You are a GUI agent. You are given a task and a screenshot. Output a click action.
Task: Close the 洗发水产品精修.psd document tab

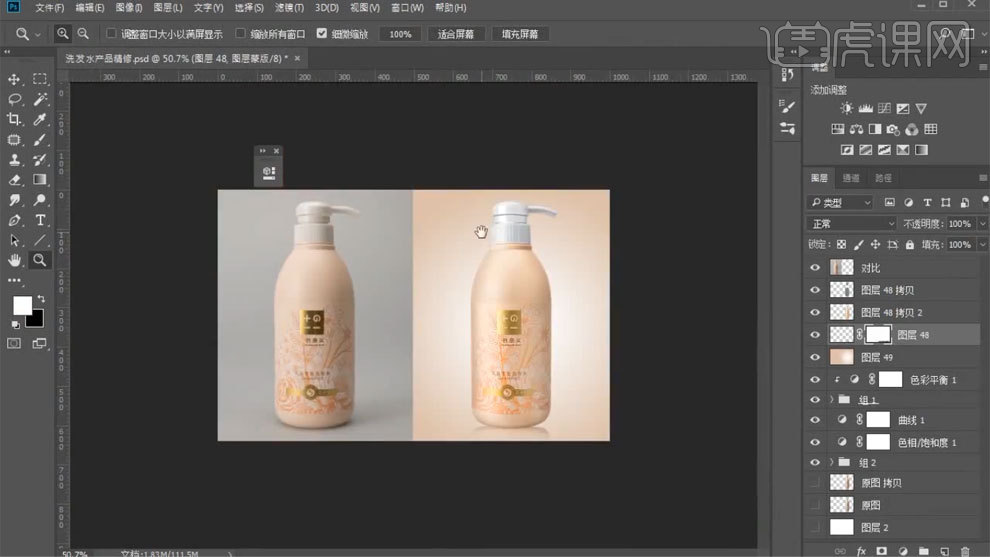pos(297,58)
